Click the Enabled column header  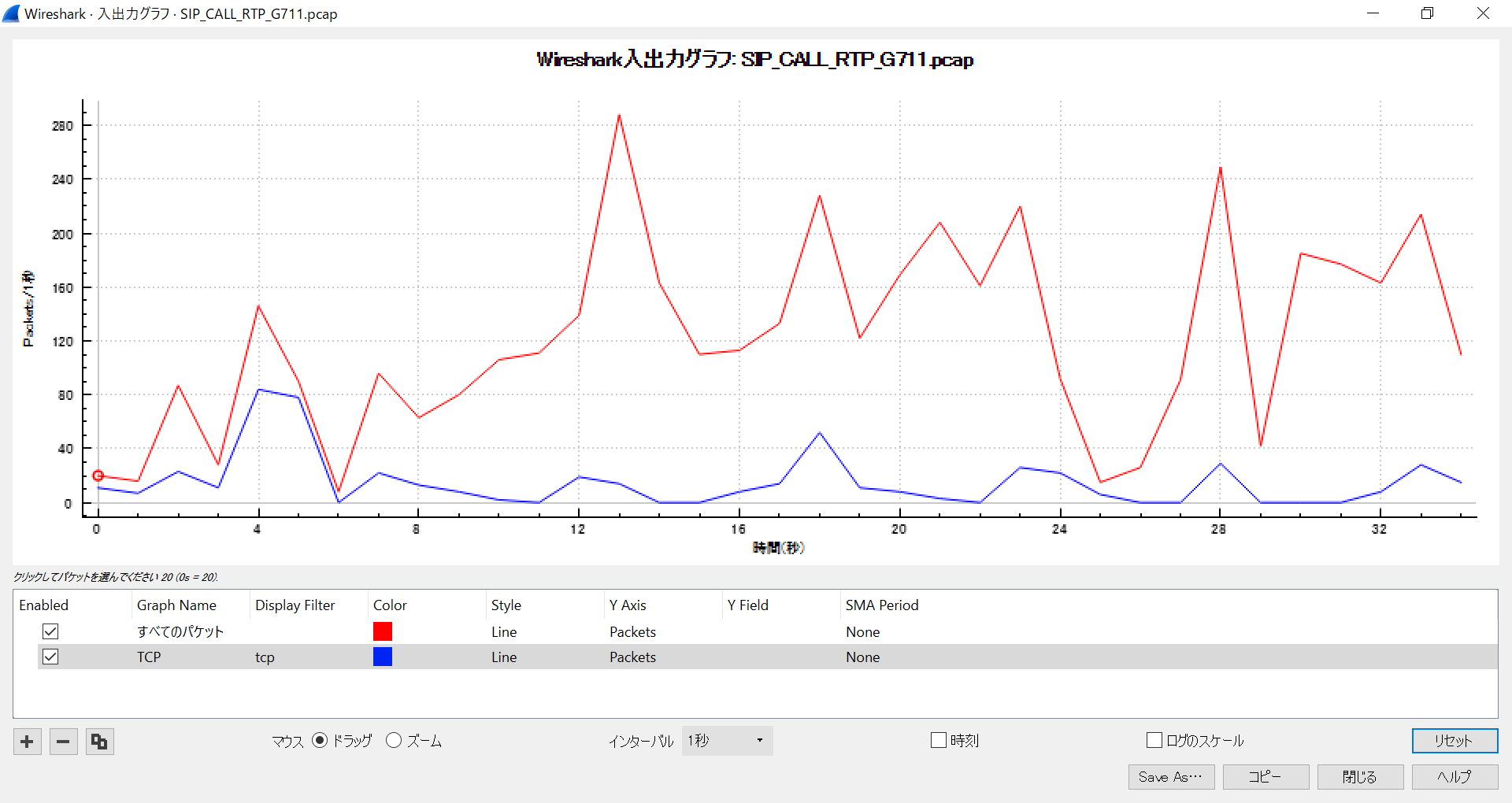click(x=72, y=605)
